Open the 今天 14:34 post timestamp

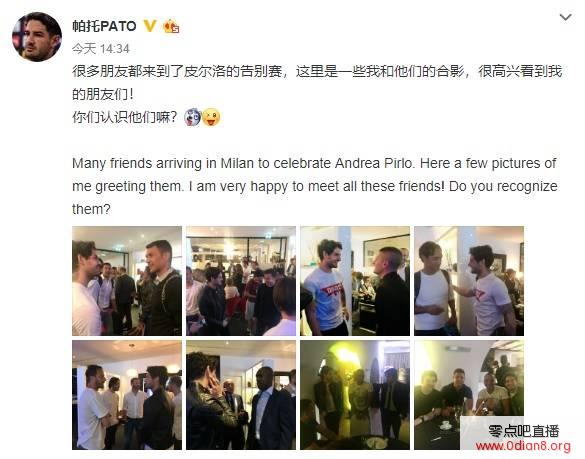101,49
